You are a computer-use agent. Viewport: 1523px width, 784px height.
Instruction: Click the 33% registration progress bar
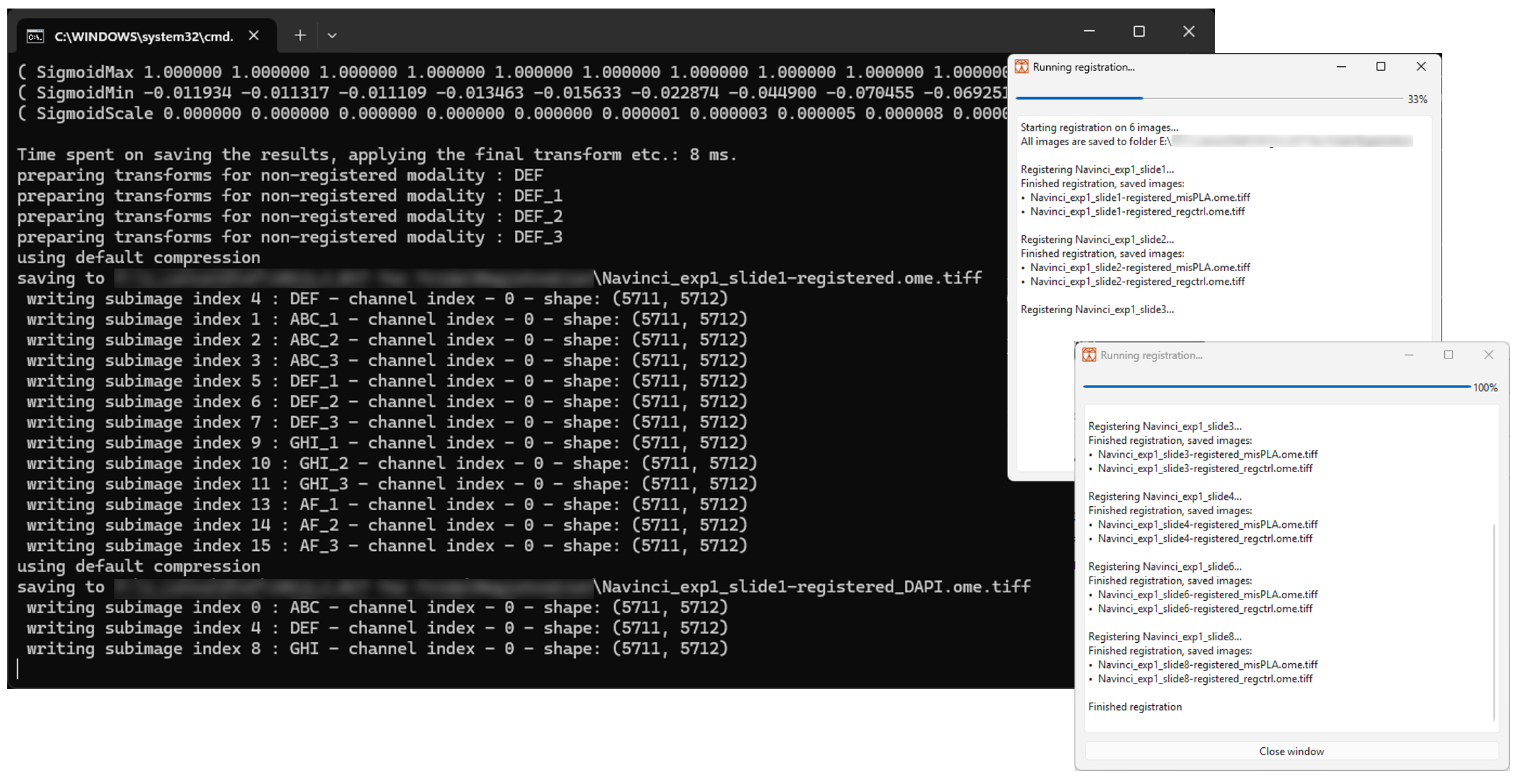1208,98
